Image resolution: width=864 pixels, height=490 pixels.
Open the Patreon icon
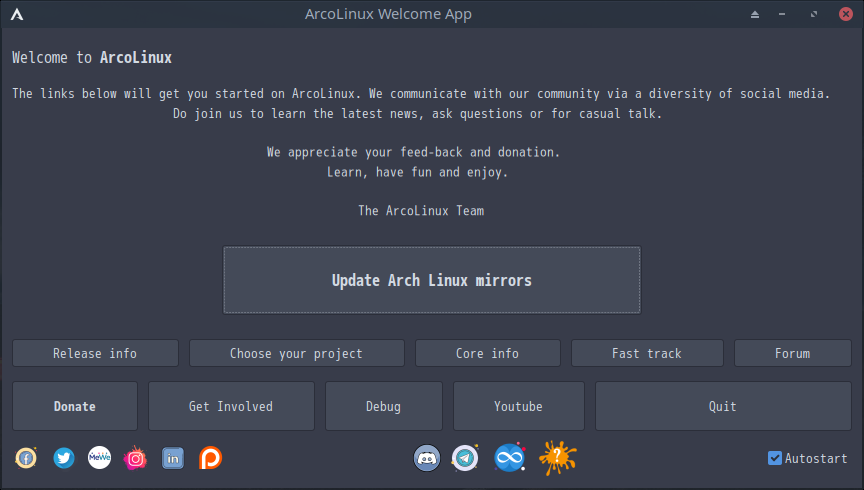(x=210, y=458)
